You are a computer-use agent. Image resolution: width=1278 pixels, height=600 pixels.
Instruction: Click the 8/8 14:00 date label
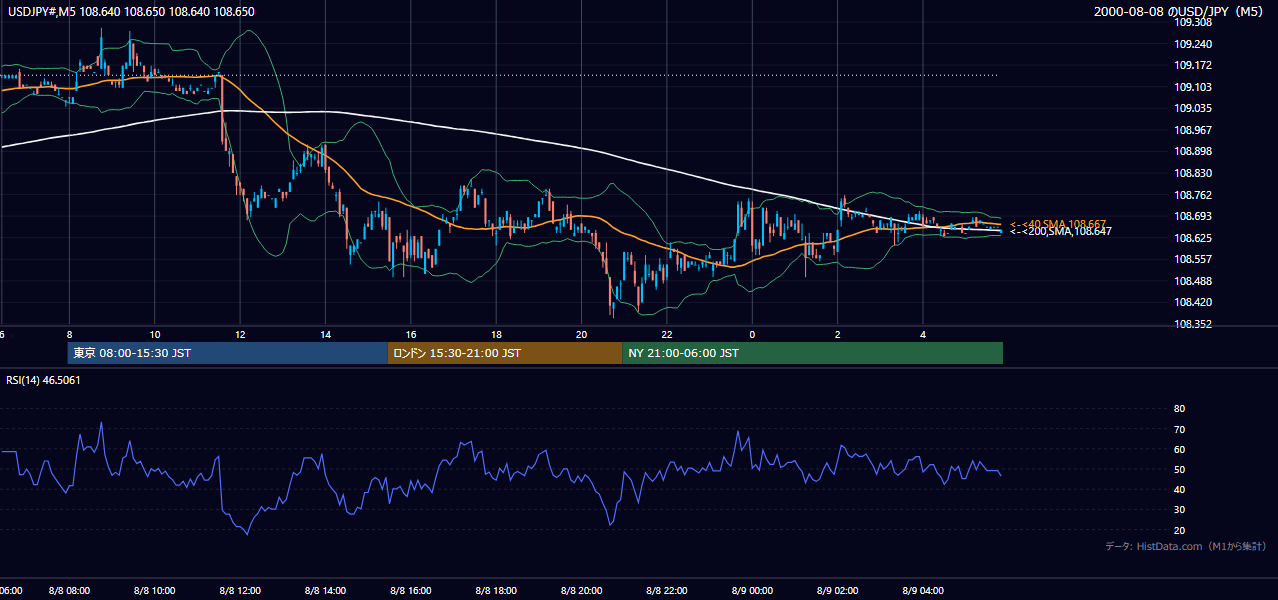point(325,591)
